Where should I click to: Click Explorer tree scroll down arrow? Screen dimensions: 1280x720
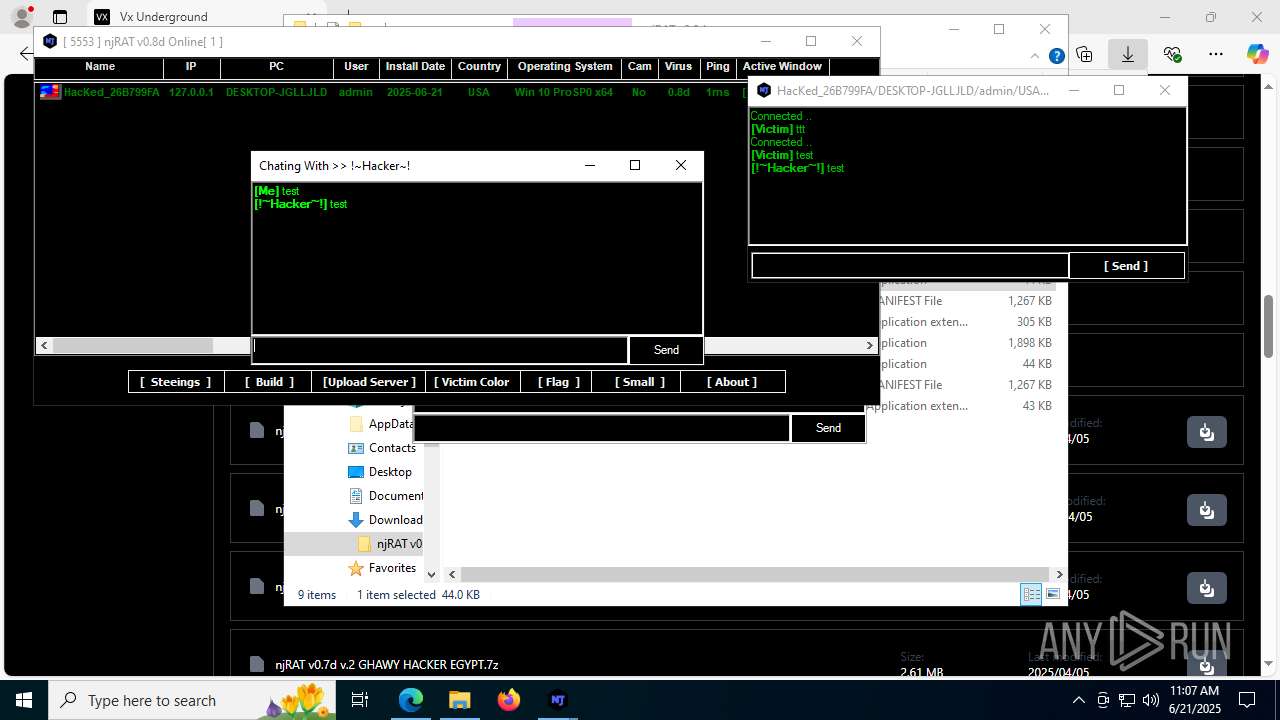(432, 574)
